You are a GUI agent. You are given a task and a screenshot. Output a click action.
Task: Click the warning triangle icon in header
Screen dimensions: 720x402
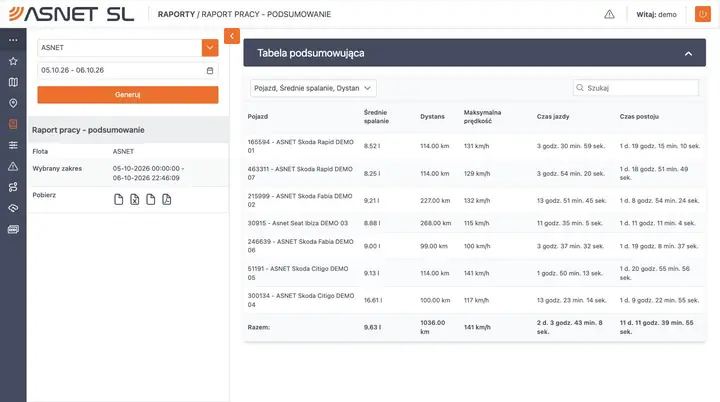click(x=609, y=14)
